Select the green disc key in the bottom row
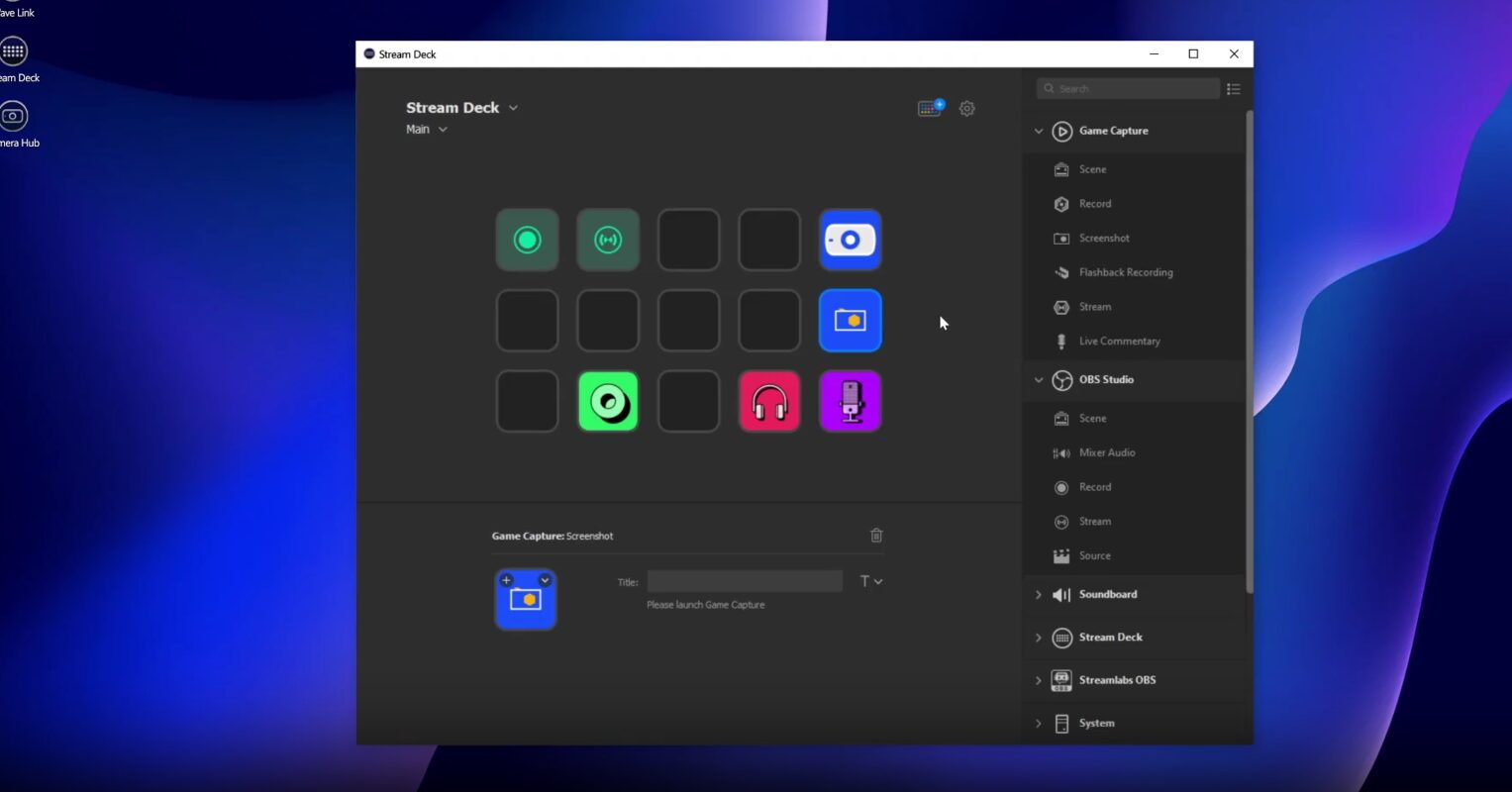 point(608,401)
